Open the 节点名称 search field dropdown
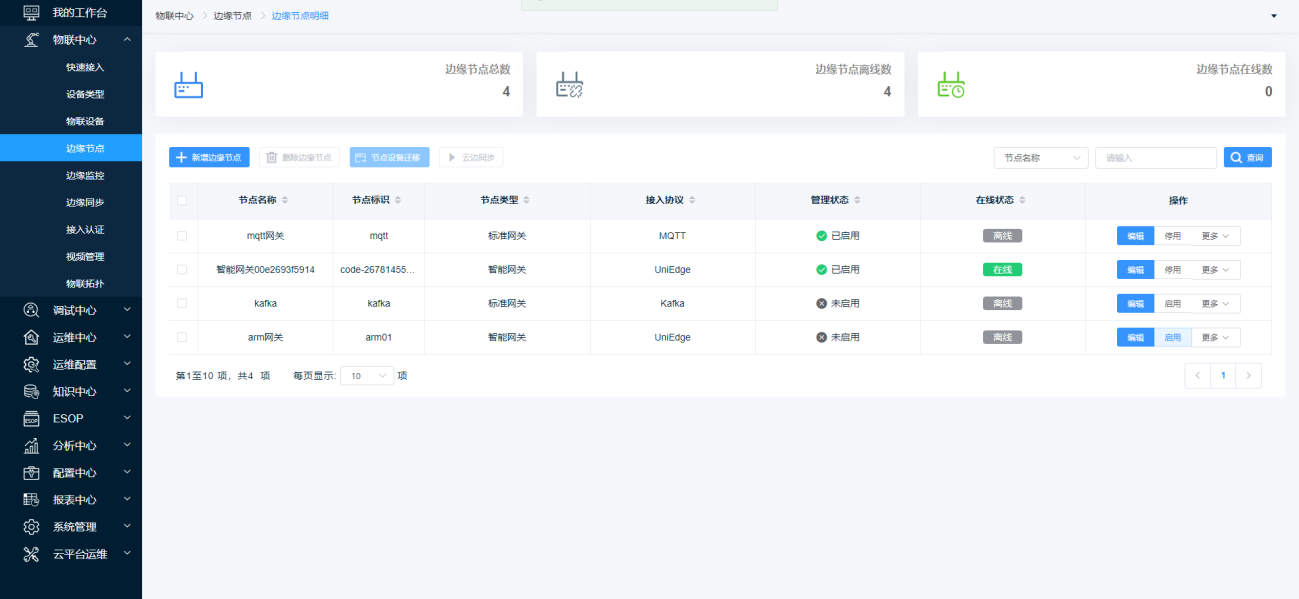 coord(1040,158)
